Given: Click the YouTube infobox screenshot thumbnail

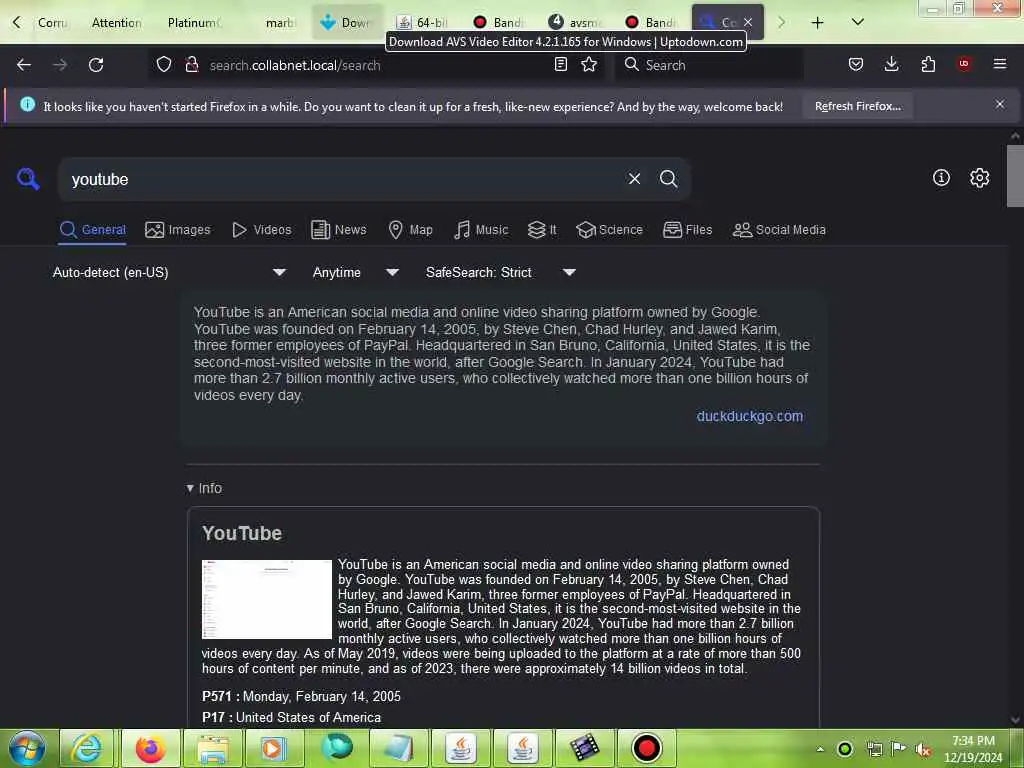Looking at the screenshot, I should (267, 599).
